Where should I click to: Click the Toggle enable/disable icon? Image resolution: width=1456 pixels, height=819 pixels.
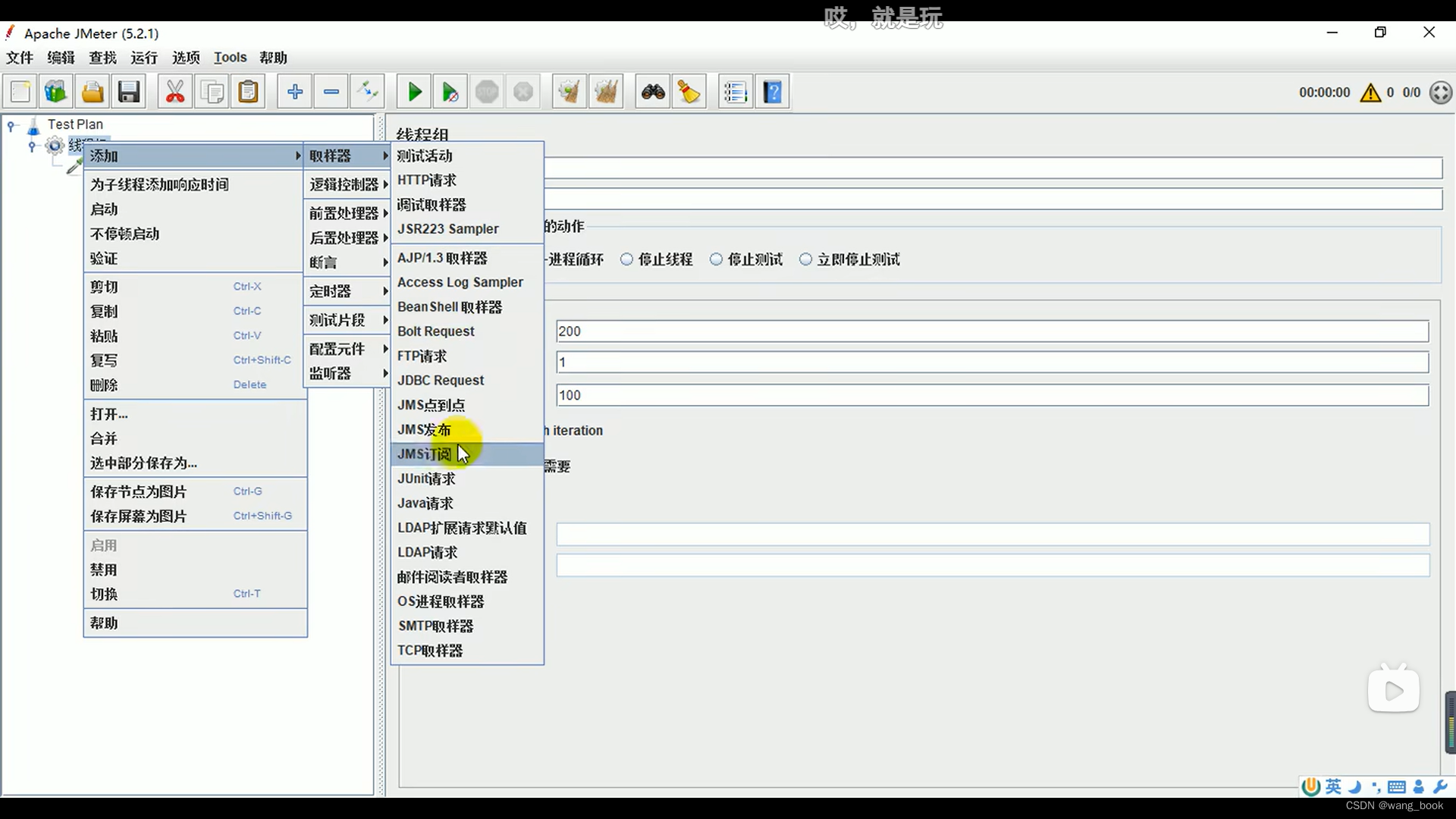pyautogui.click(x=368, y=93)
